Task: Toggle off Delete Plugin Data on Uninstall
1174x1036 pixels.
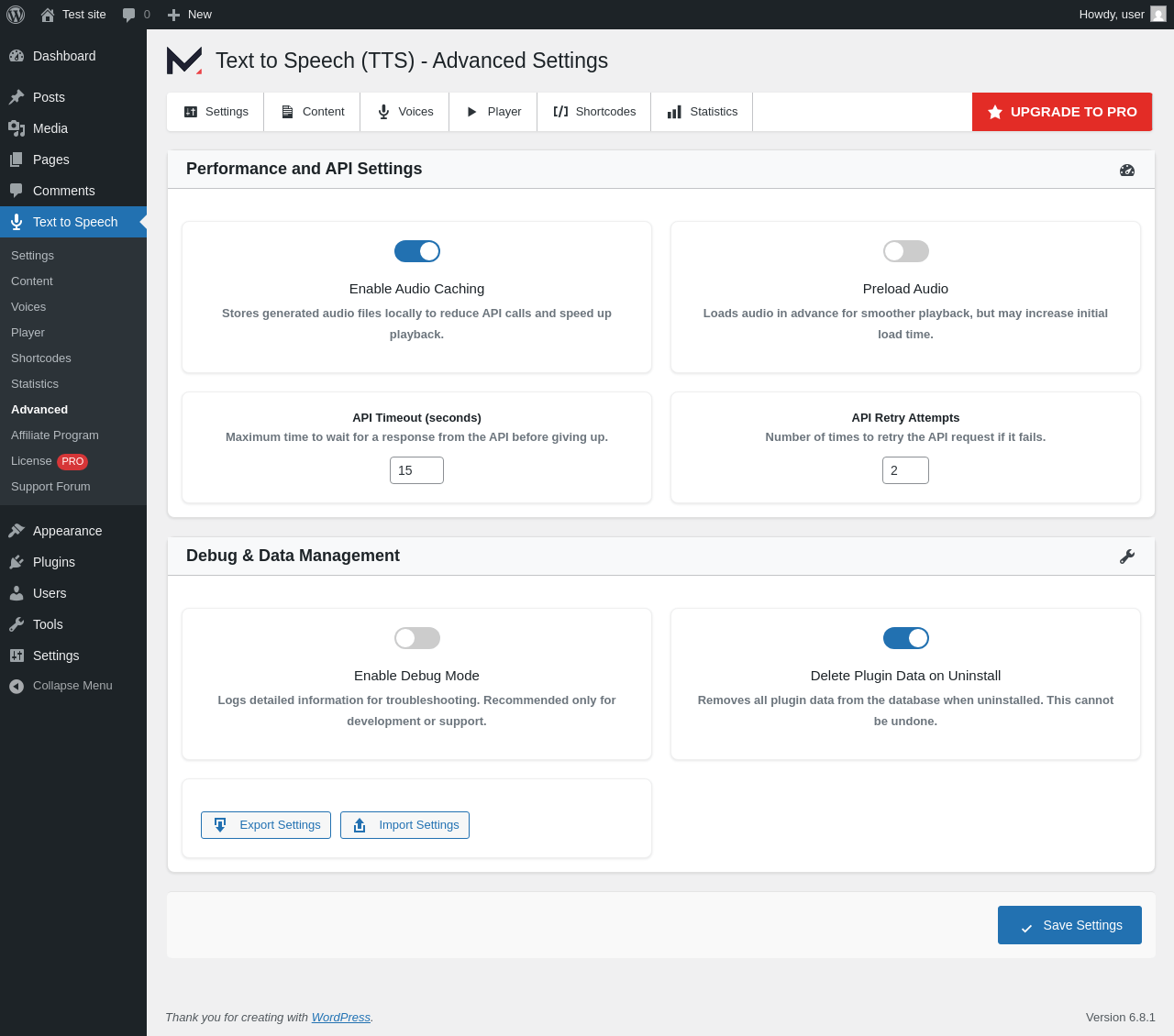Action: tap(906, 638)
